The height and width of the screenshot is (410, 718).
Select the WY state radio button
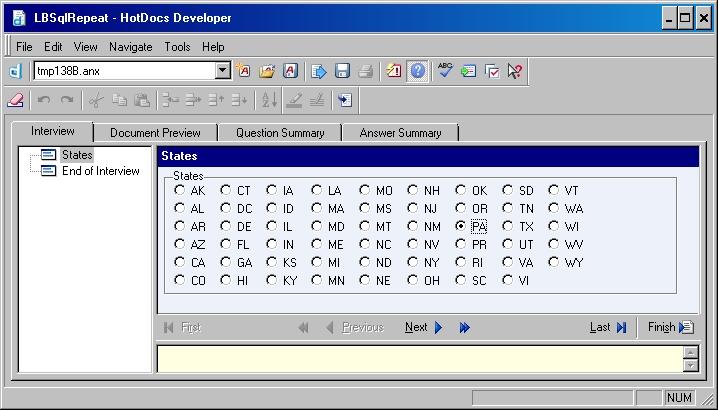point(554,262)
